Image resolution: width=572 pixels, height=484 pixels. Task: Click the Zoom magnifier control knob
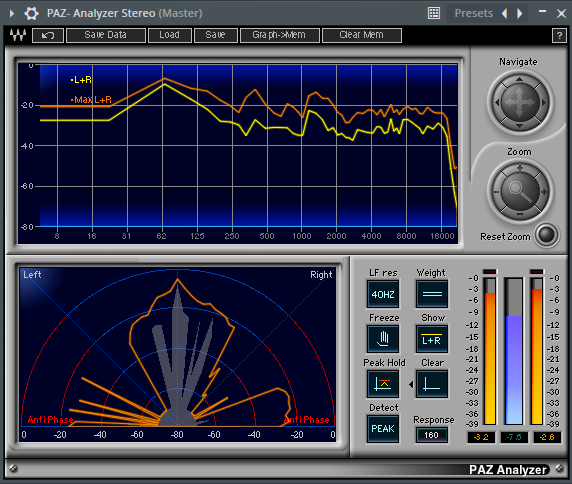[520, 191]
